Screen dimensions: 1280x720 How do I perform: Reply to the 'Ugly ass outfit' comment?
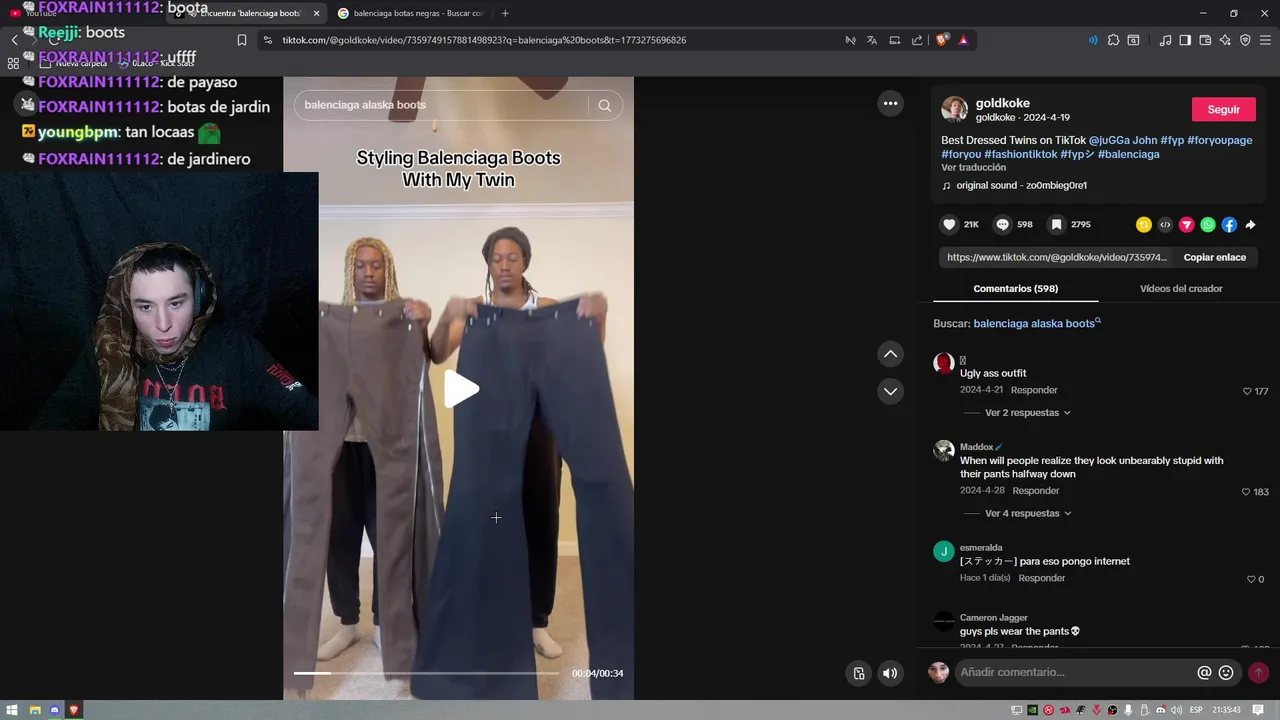1034,390
